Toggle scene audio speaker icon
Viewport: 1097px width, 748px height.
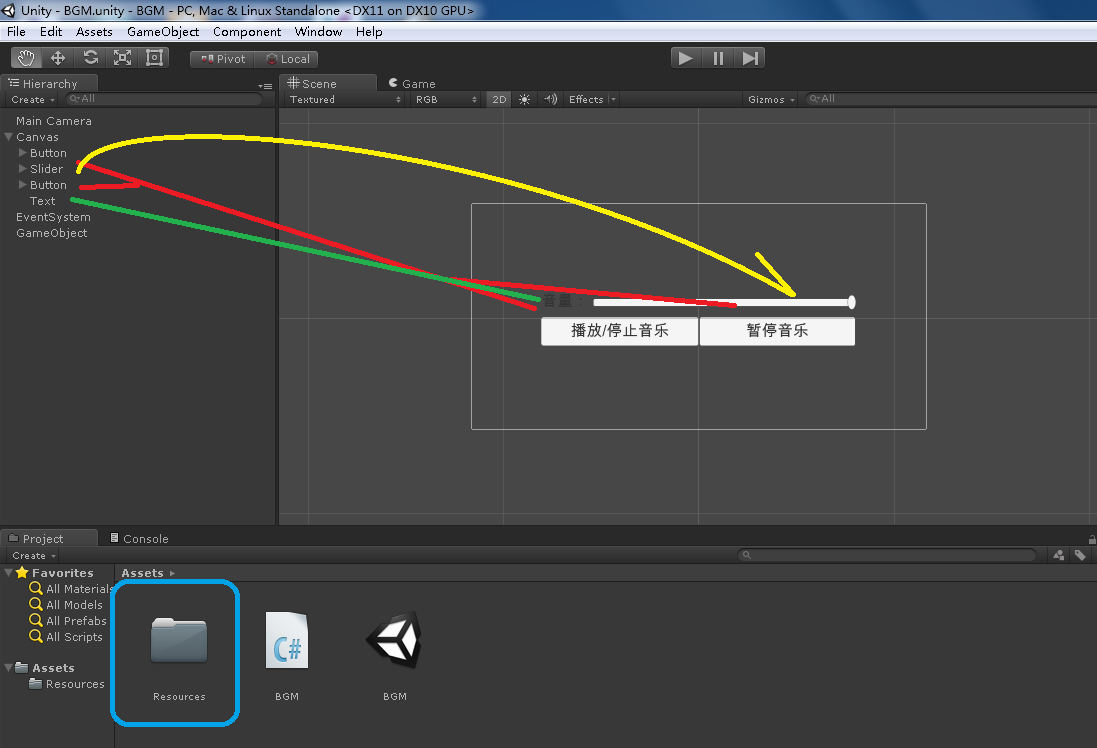click(551, 99)
